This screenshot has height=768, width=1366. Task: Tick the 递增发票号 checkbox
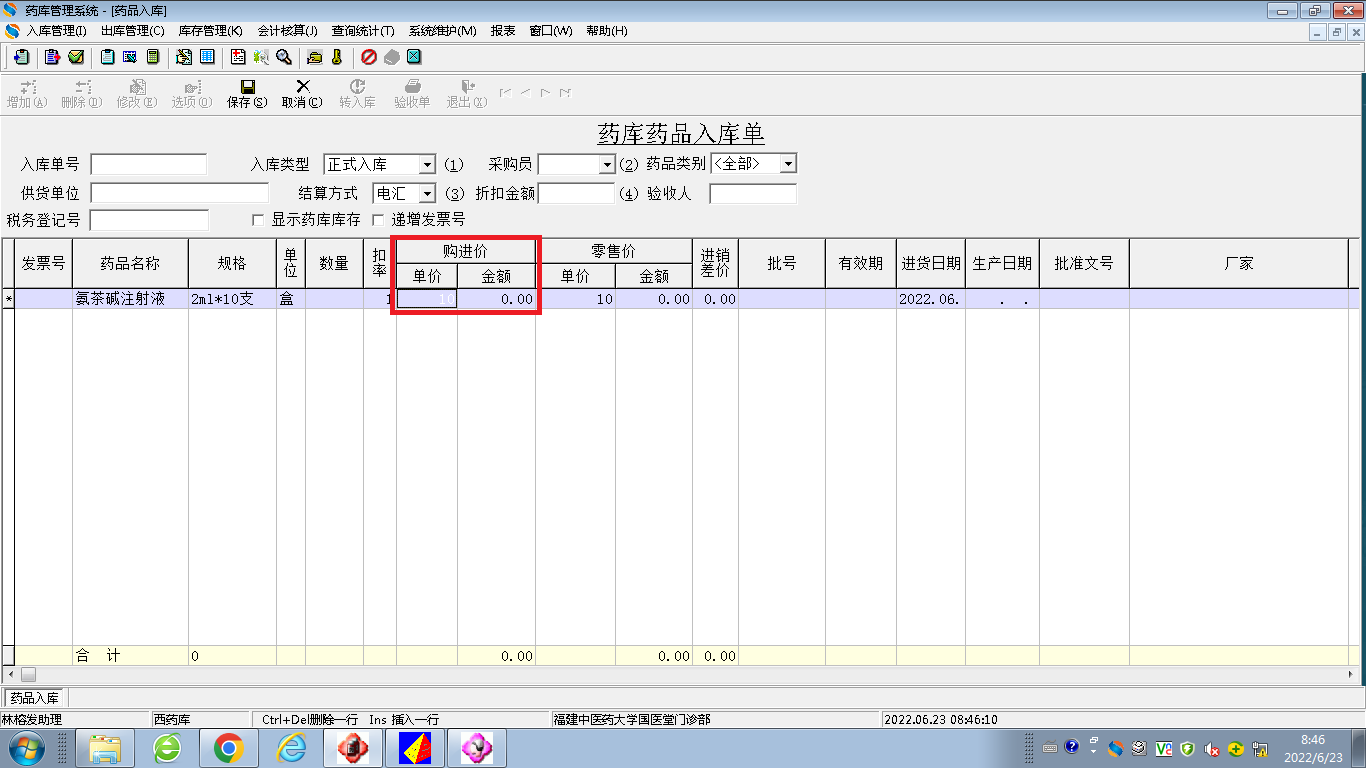(378, 219)
